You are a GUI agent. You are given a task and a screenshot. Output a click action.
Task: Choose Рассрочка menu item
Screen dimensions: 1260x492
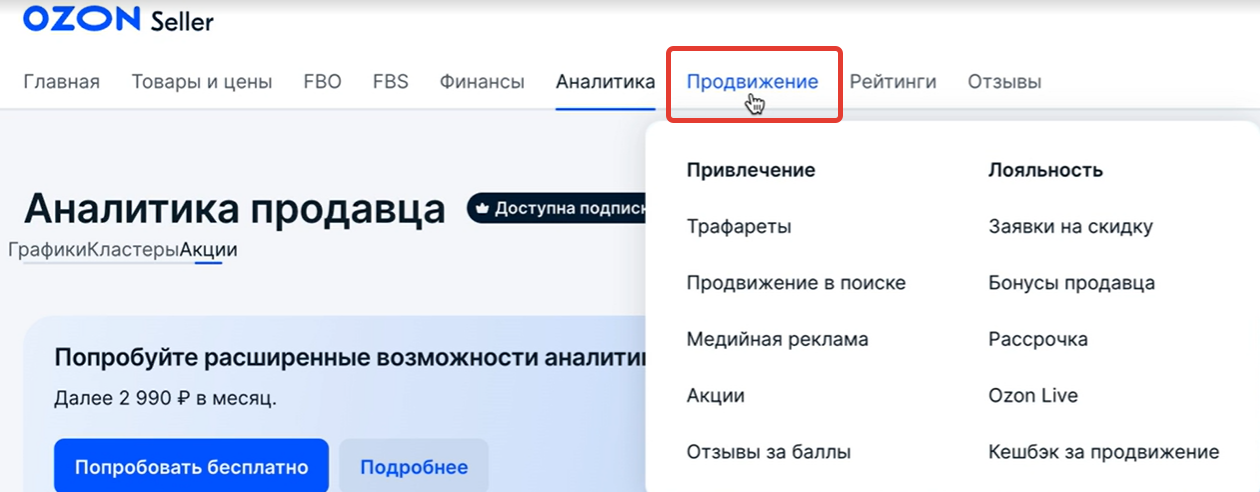[x=1037, y=339]
